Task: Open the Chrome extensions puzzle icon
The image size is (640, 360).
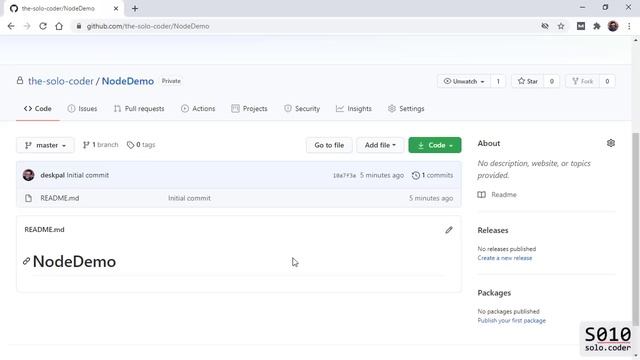Action: pos(597,26)
